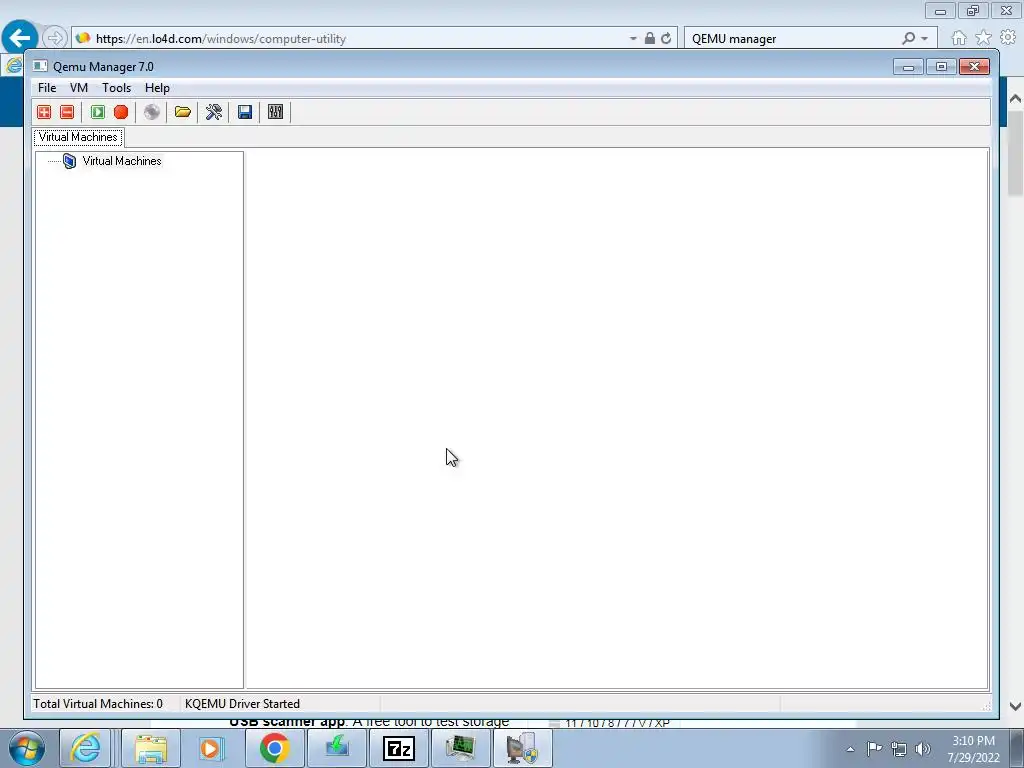Minimize the Qemu Manager window
Screen dimensions: 1024x768
pyautogui.click(x=908, y=67)
